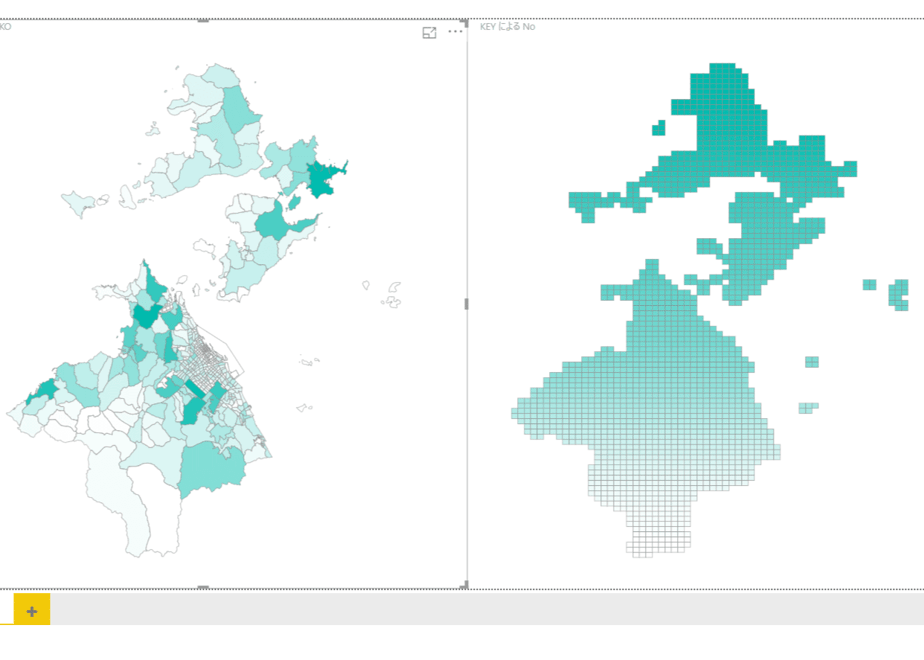
Task: Select the medium teal district on the middle island of the left map
Action: (x=272, y=223)
